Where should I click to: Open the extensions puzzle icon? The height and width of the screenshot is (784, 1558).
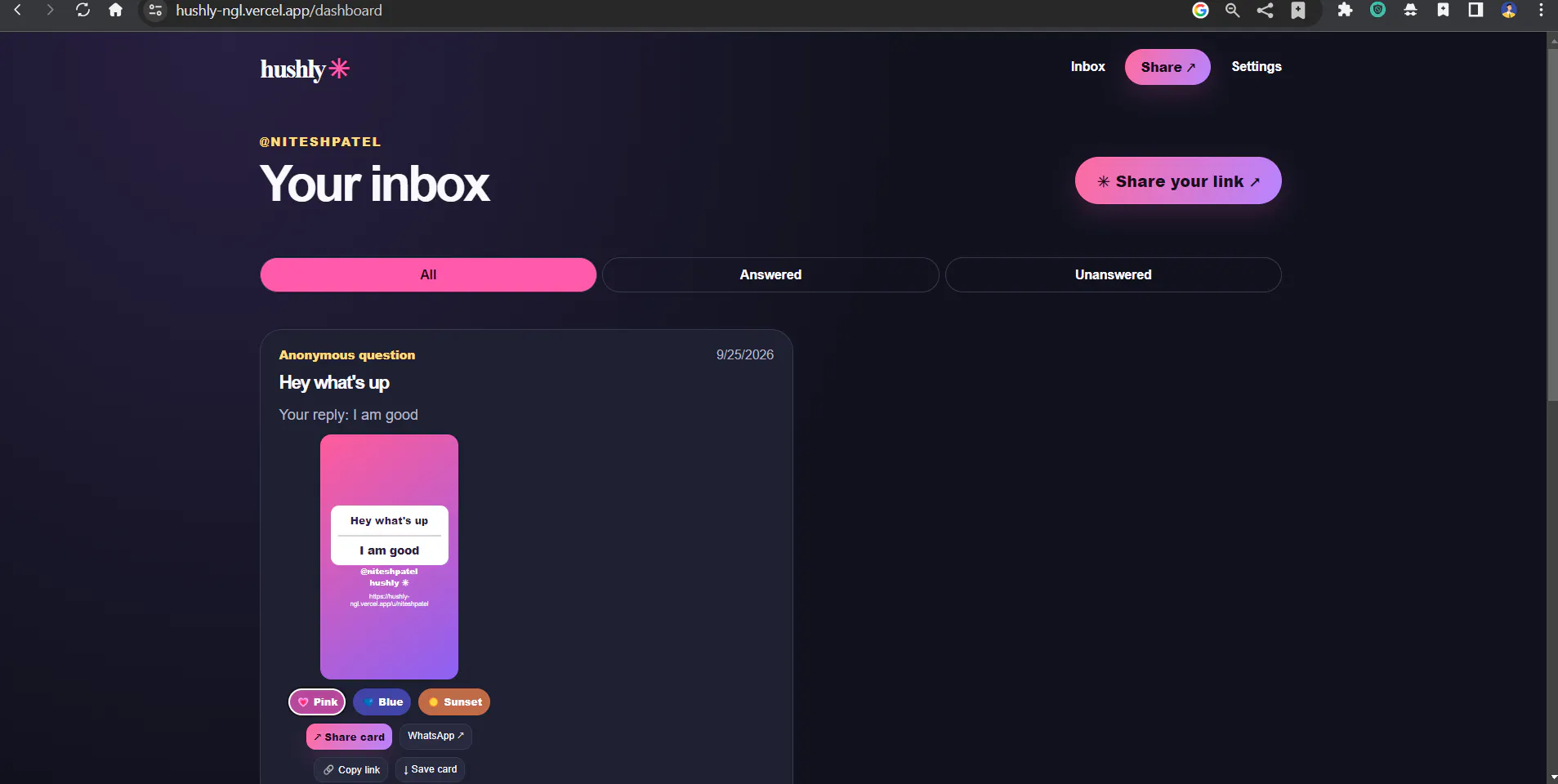pyautogui.click(x=1345, y=10)
